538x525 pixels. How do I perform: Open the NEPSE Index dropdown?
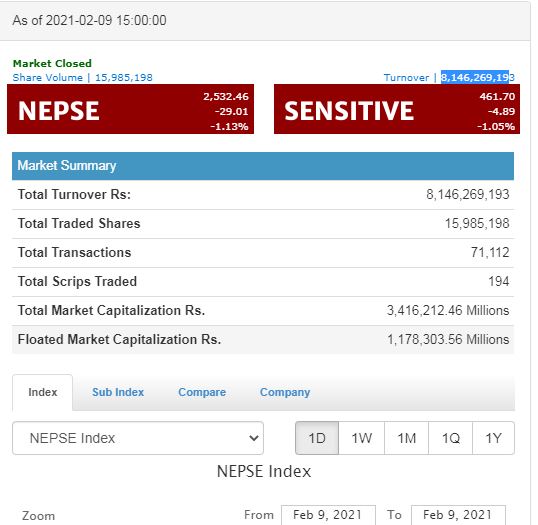[138, 438]
